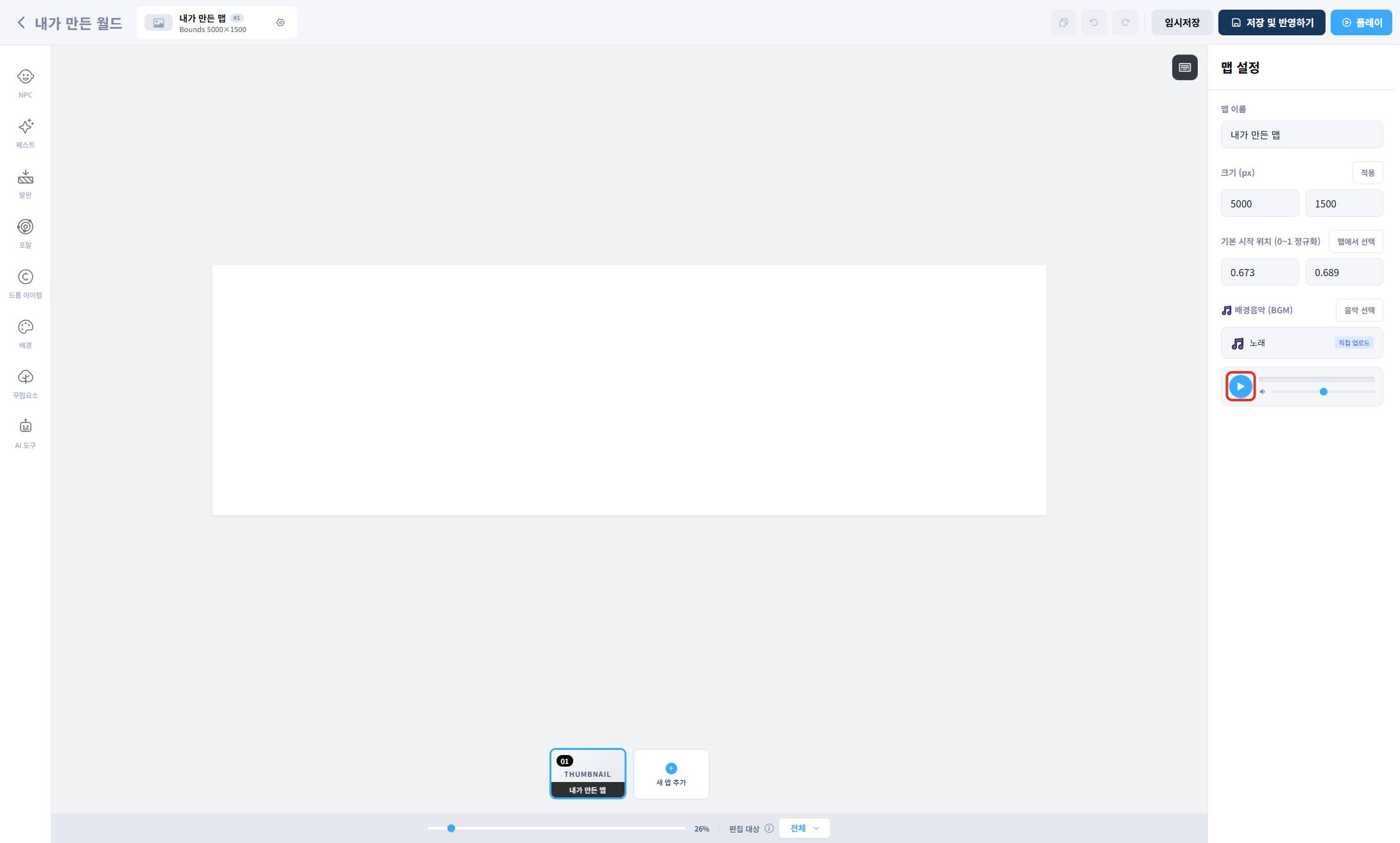
Task: Go back using the left chevron
Action: coord(21,23)
